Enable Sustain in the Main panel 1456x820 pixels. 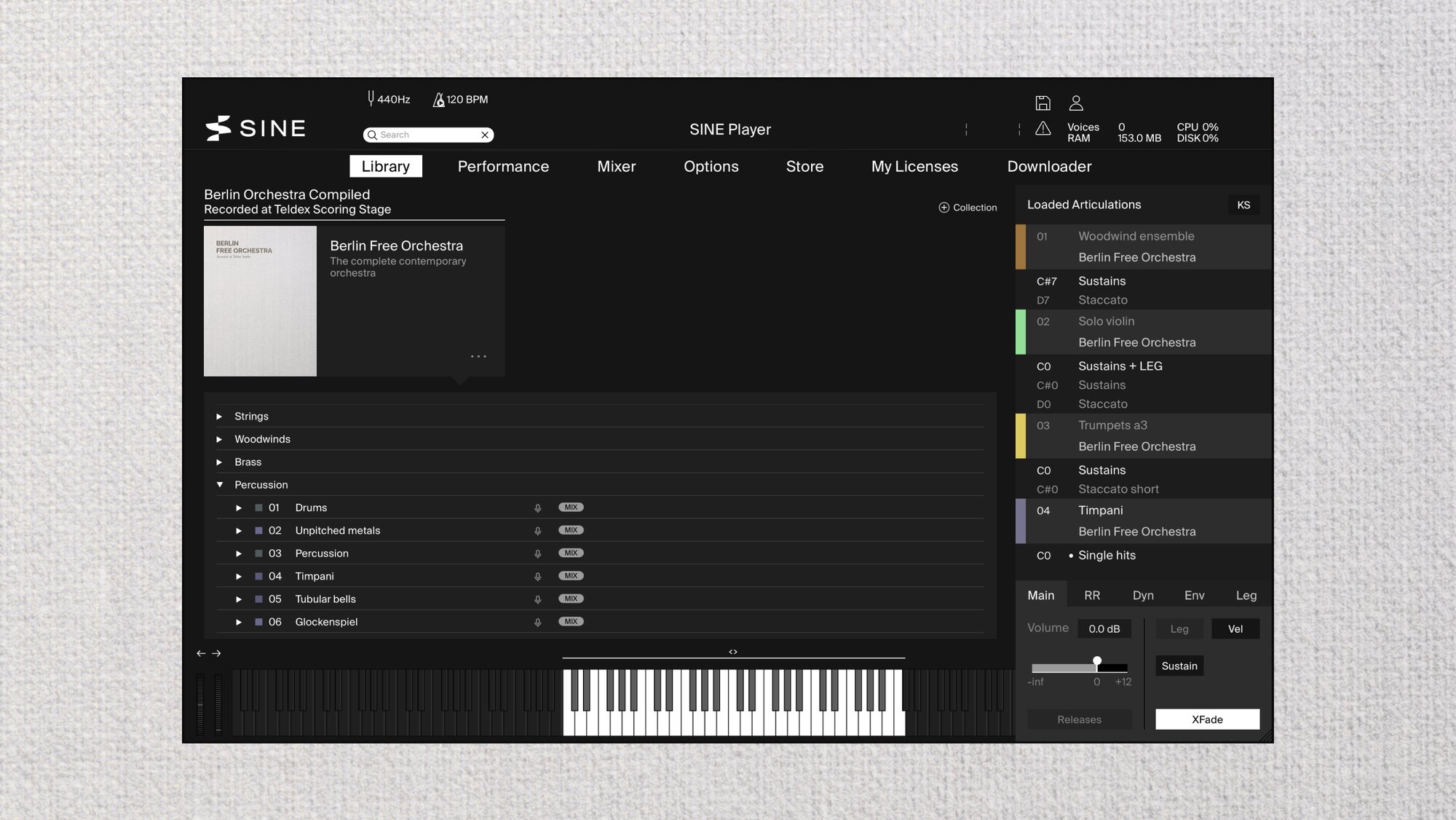1179,666
